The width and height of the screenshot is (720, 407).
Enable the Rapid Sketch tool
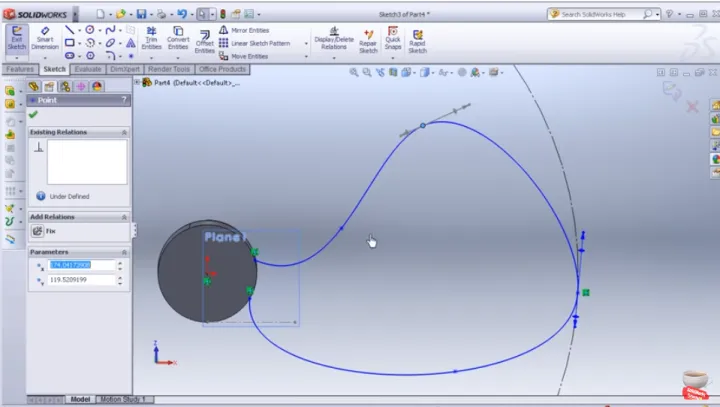pos(417,37)
